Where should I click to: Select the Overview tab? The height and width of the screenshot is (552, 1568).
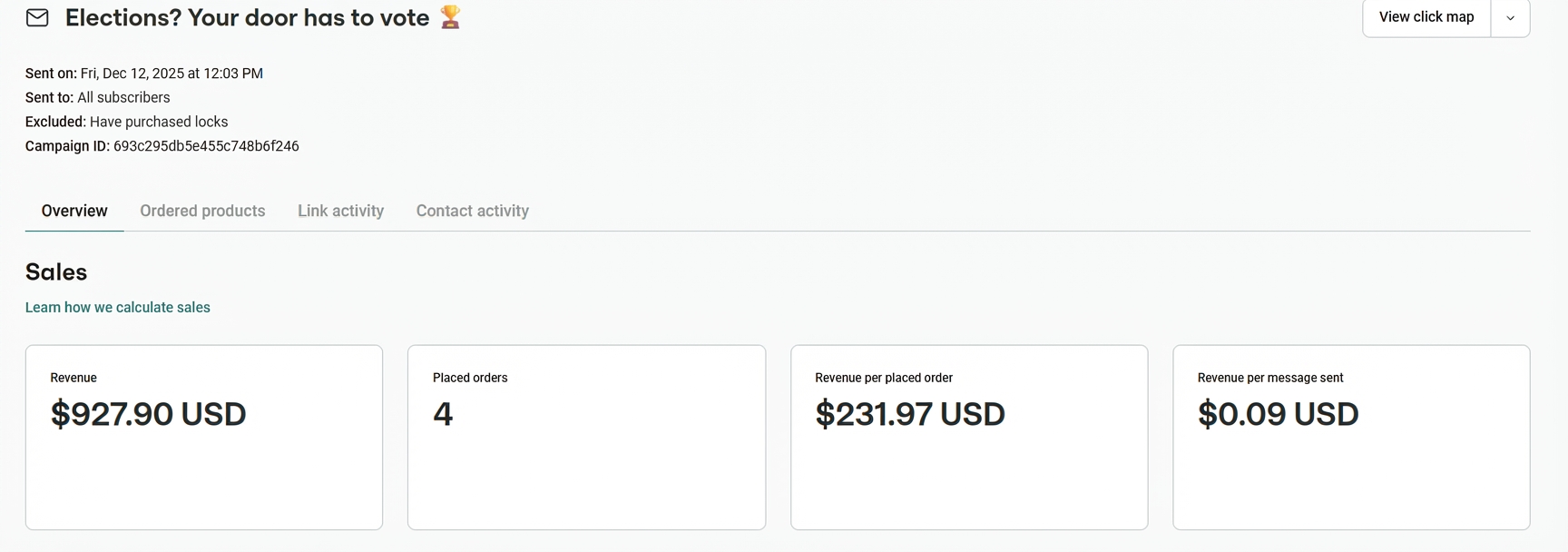pyautogui.click(x=73, y=211)
